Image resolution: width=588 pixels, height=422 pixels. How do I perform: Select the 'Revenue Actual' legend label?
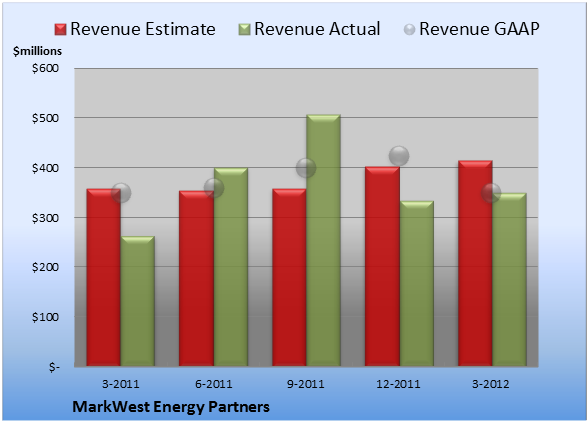[317, 29]
